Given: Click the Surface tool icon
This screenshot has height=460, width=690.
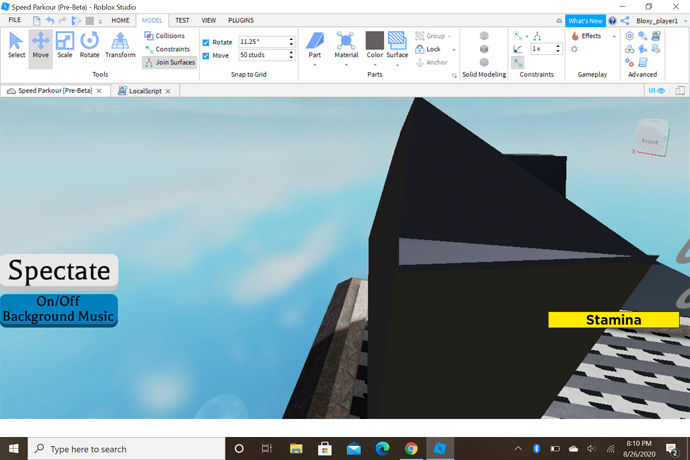Looking at the screenshot, I should [397, 40].
